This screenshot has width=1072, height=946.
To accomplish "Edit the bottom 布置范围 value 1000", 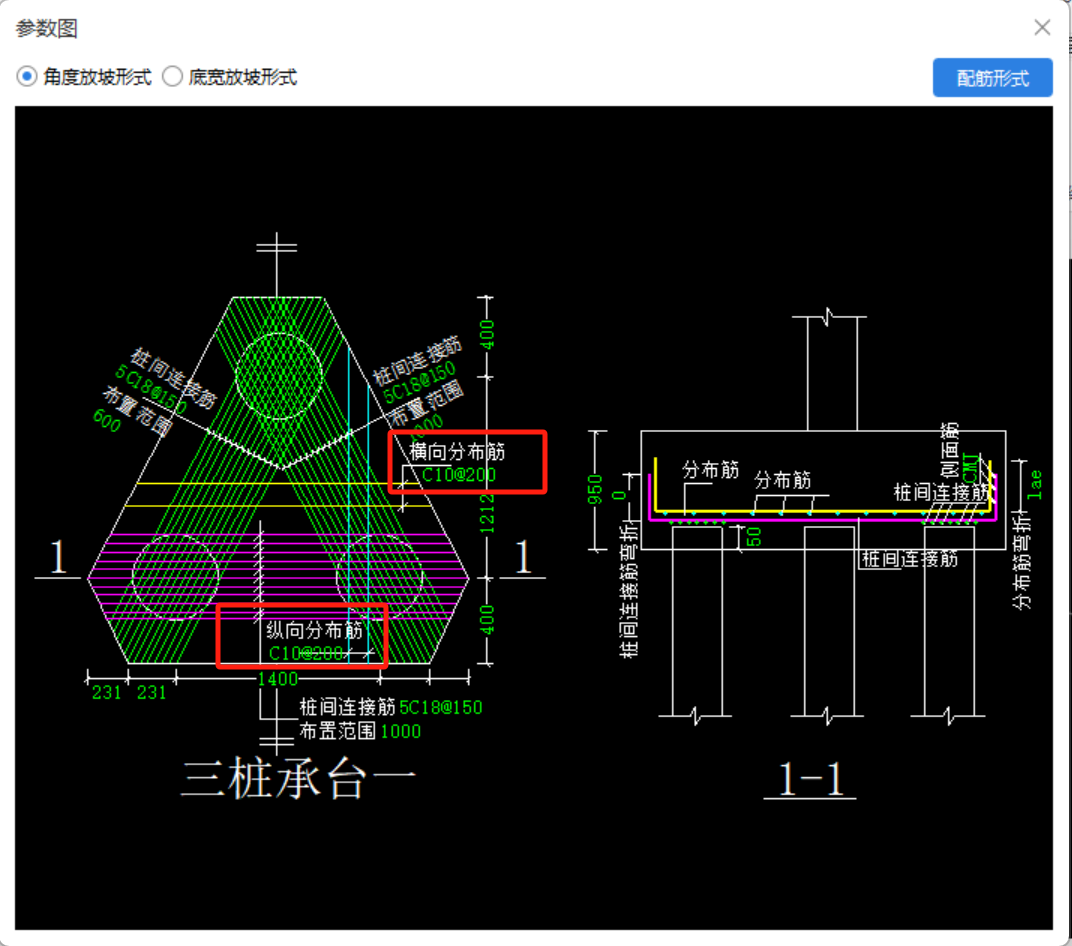I will click(401, 731).
